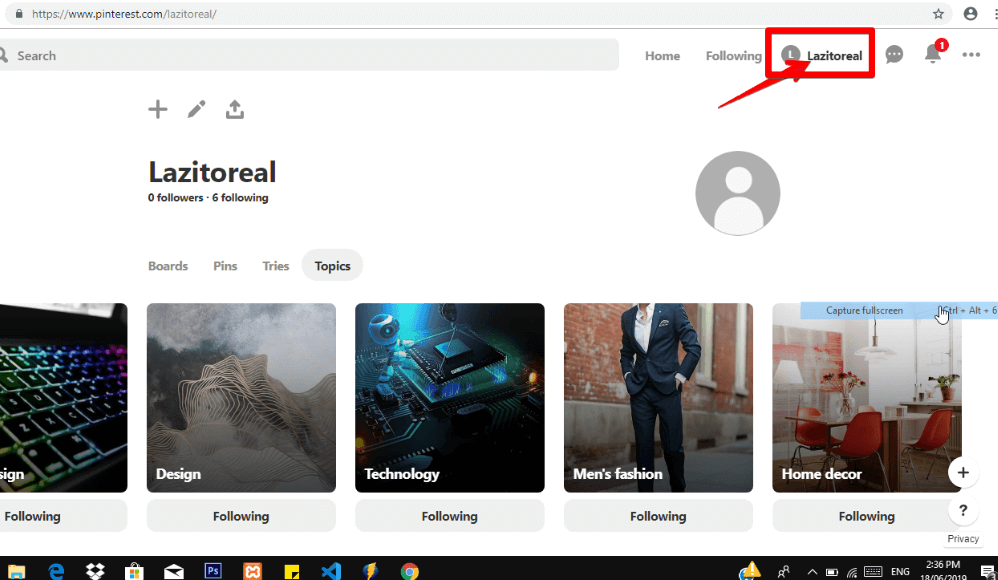Click the 6 following count
This screenshot has width=998, height=580.
click(240, 198)
